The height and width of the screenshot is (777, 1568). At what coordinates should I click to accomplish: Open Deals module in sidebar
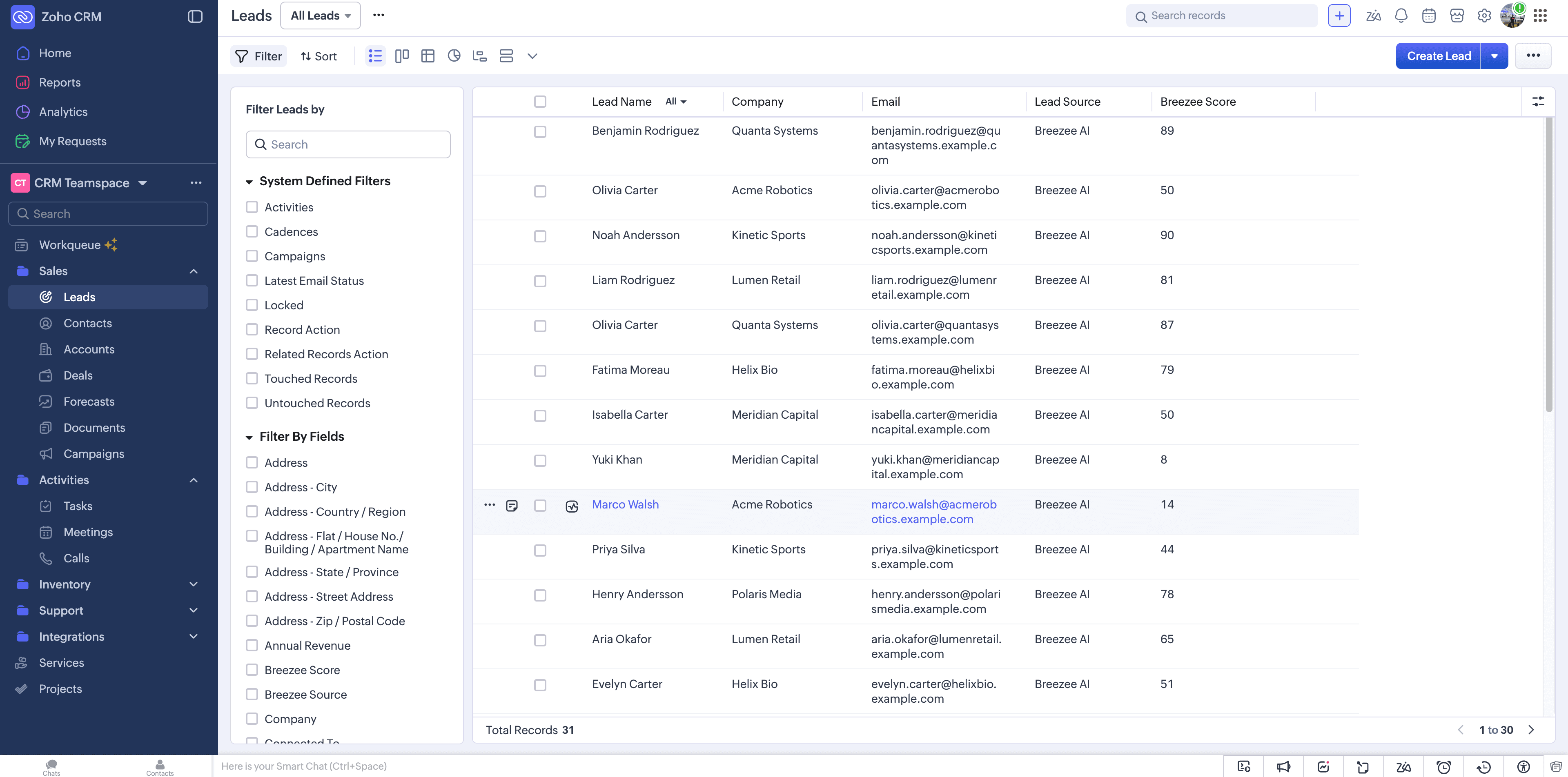pos(78,375)
